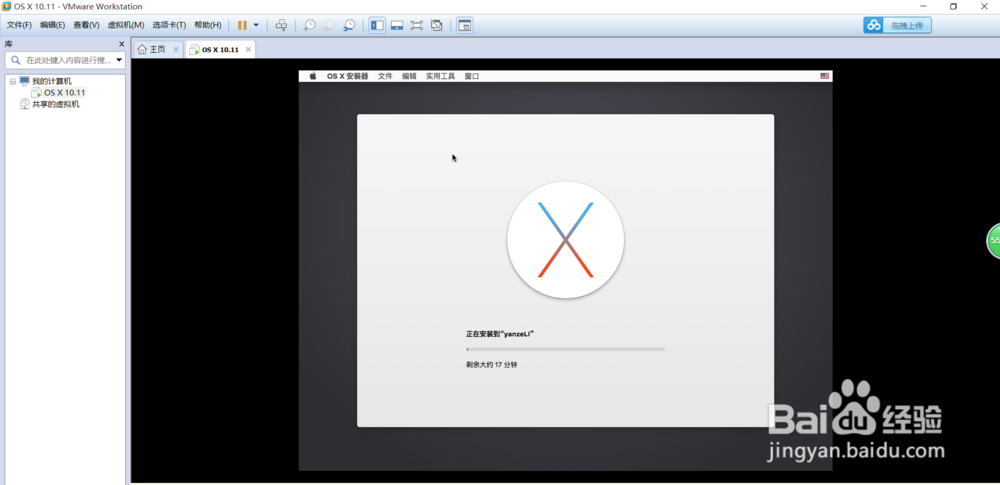The height and width of the screenshot is (485, 1000).
Task: Switch to the 主页 tab
Action: [157, 49]
